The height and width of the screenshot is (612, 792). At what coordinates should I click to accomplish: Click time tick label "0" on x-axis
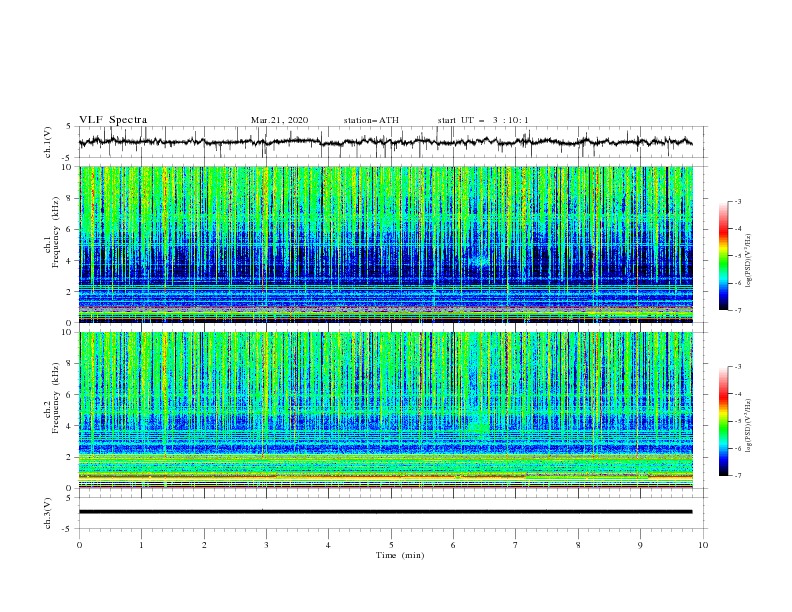click(x=79, y=545)
